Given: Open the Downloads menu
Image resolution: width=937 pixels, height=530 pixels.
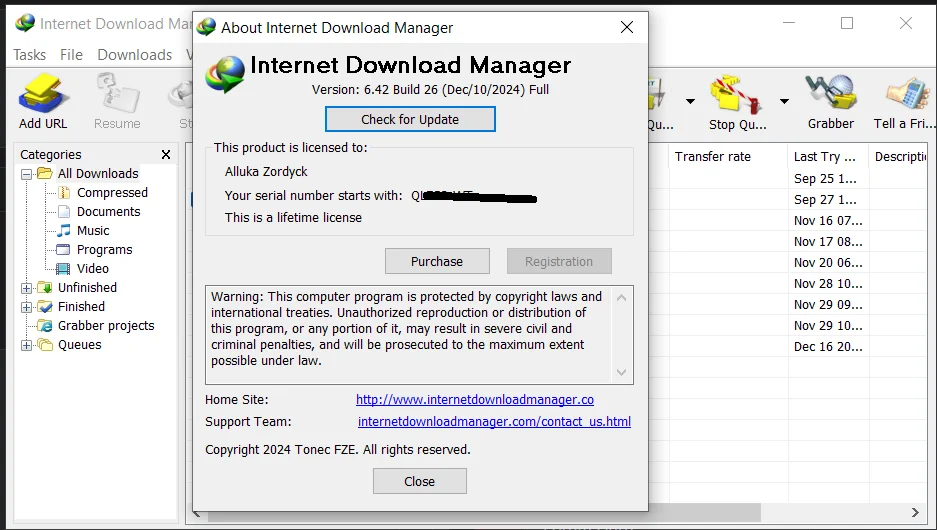Looking at the screenshot, I should point(134,55).
